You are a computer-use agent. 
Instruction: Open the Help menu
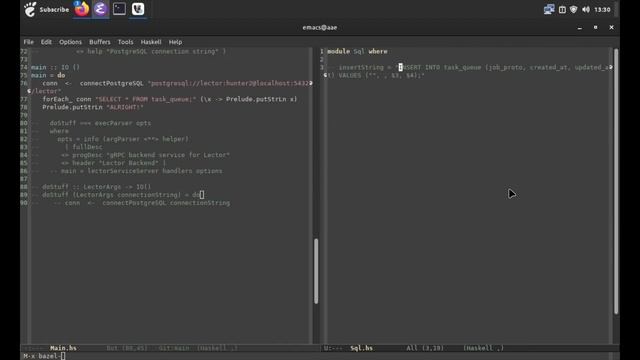click(175, 42)
